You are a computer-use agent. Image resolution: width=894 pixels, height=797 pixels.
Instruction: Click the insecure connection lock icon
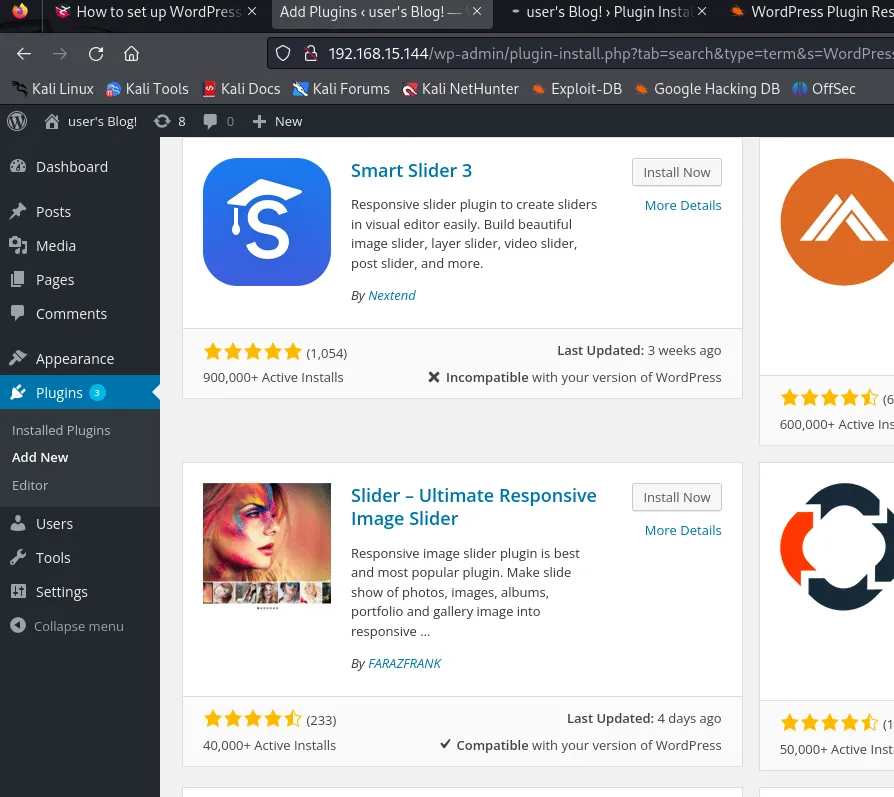pyautogui.click(x=311, y=54)
